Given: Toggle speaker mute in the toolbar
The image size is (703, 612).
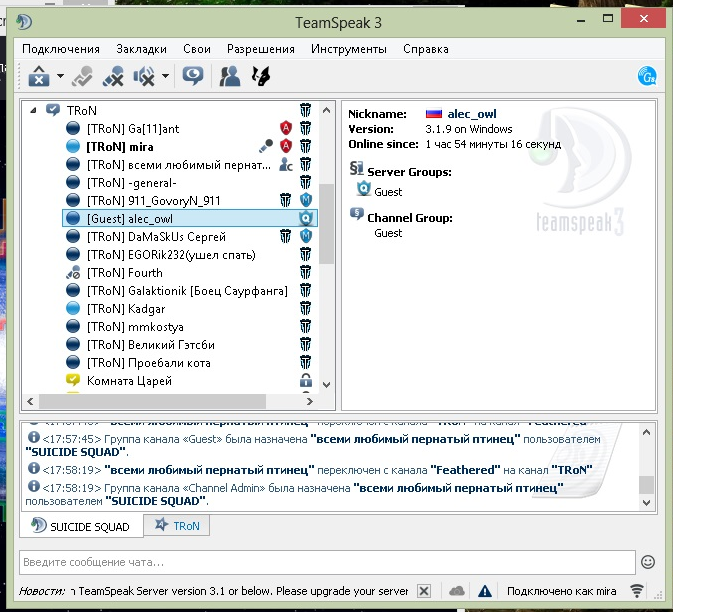Looking at the screenshot, I should tap(144, 76).
